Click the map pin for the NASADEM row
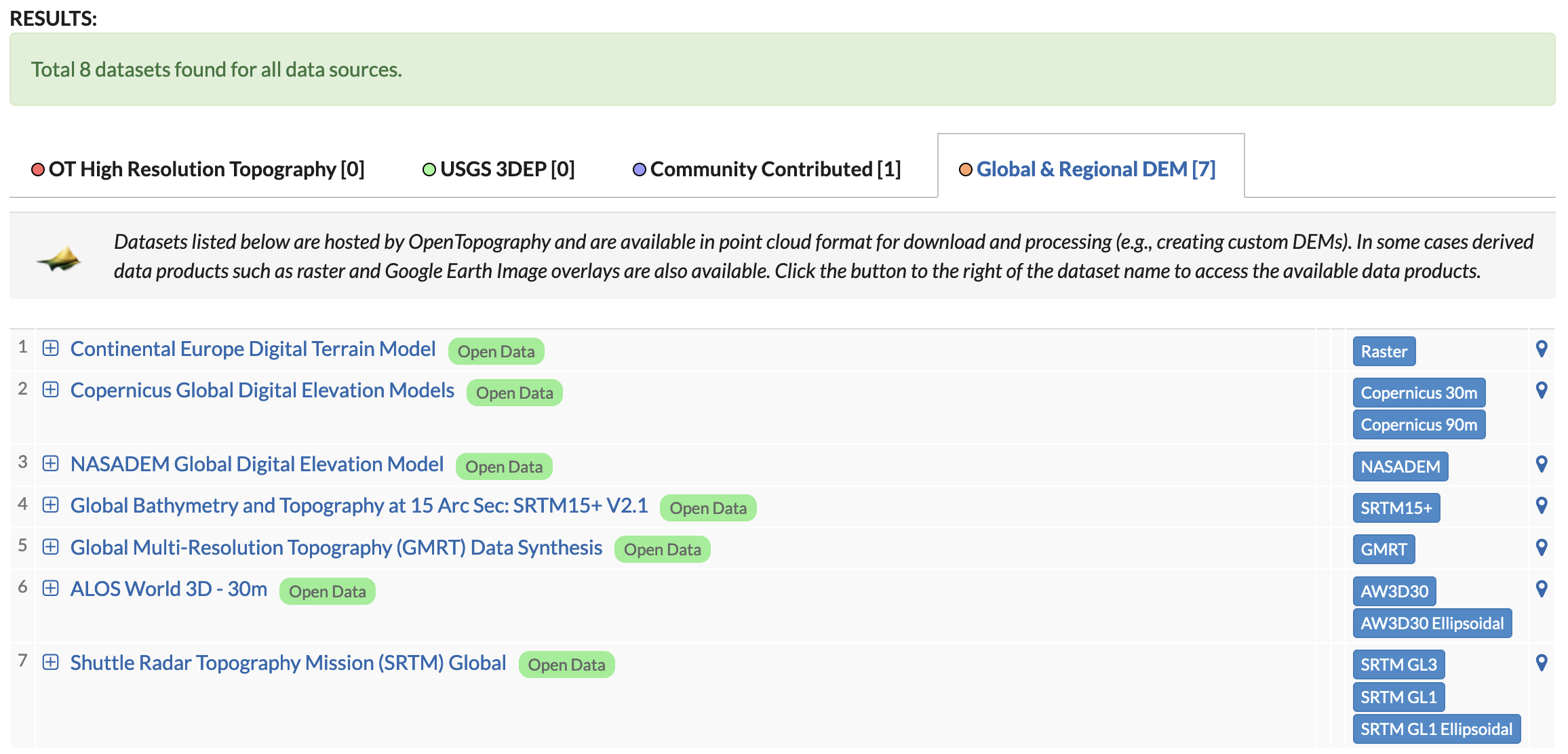Viewport: 1568px width, 754px height. [1542, 464]
